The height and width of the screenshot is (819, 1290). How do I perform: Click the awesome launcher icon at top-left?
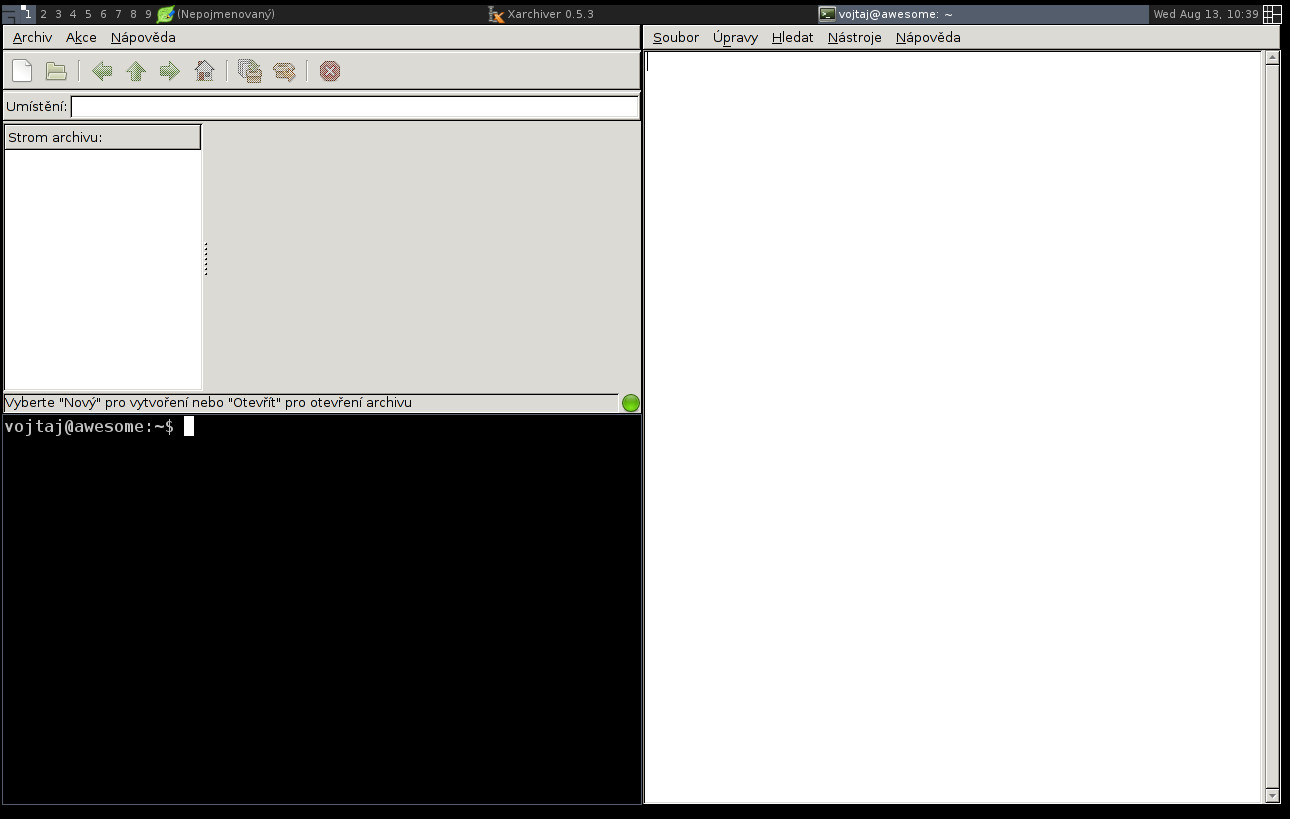point(9,14)
